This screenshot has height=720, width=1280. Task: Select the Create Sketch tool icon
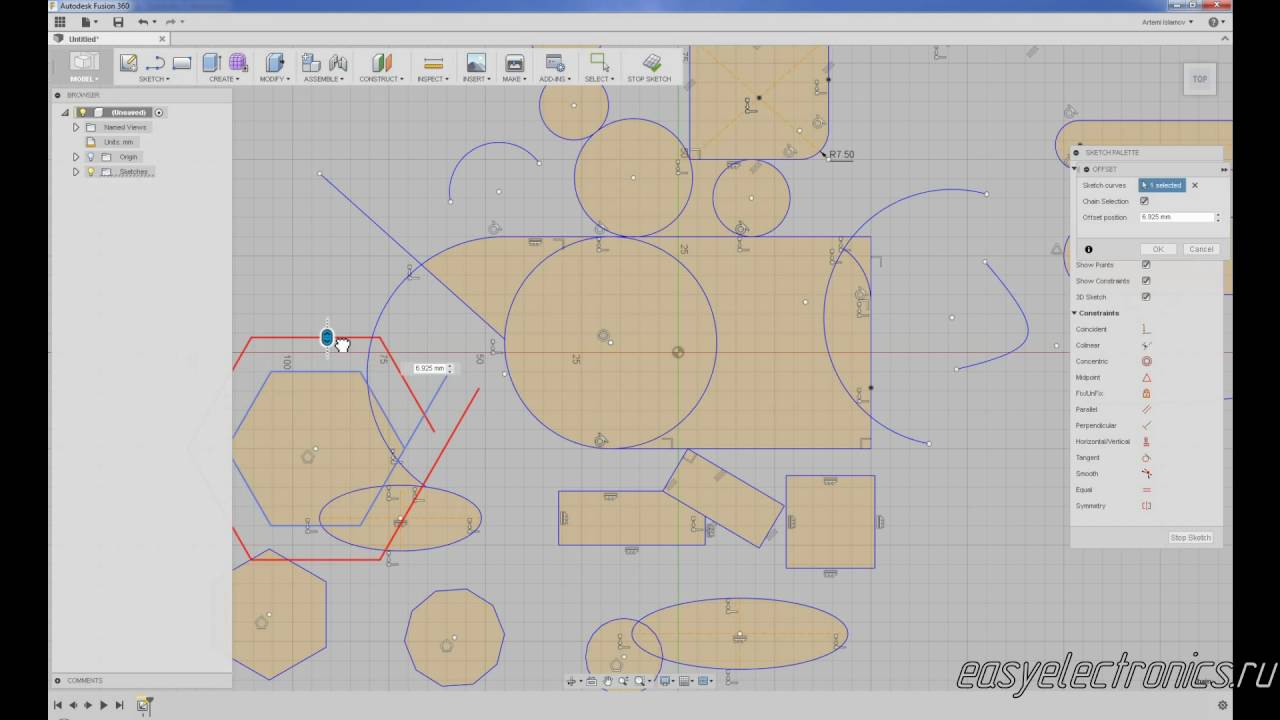[128, 63]
